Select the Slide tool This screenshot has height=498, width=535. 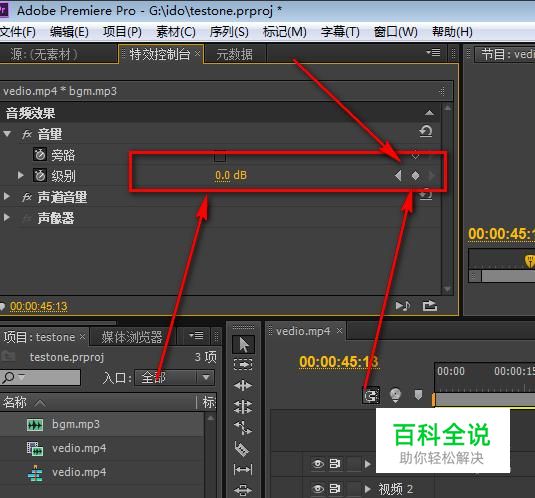click(x=243, y=490)
